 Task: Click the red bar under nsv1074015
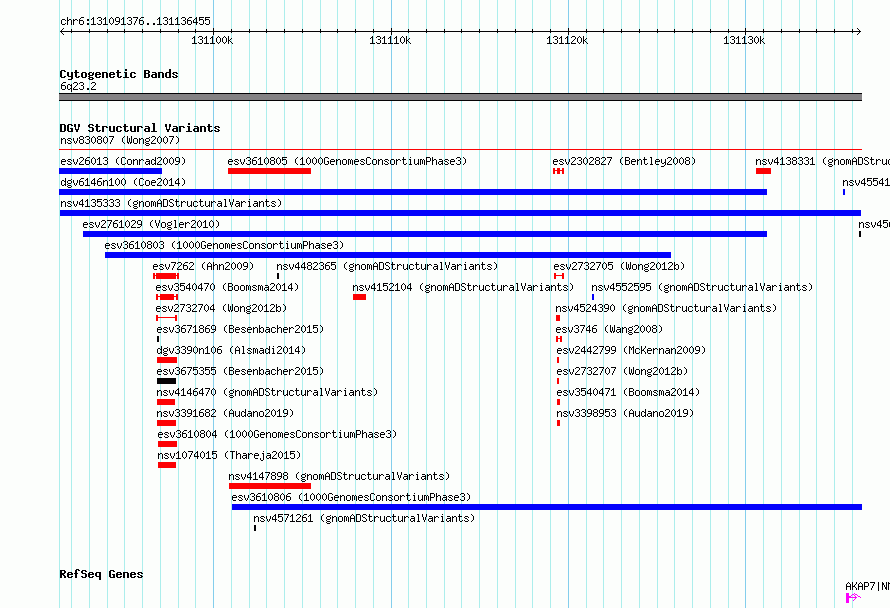point(167,465)
